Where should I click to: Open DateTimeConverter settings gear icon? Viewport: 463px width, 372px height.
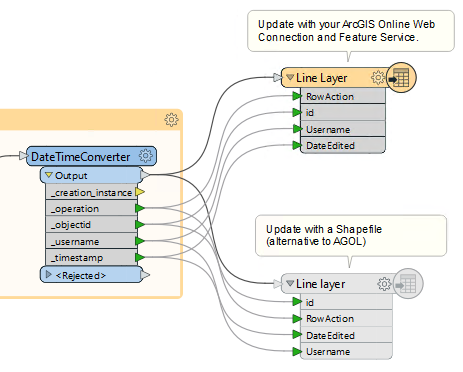145,156
